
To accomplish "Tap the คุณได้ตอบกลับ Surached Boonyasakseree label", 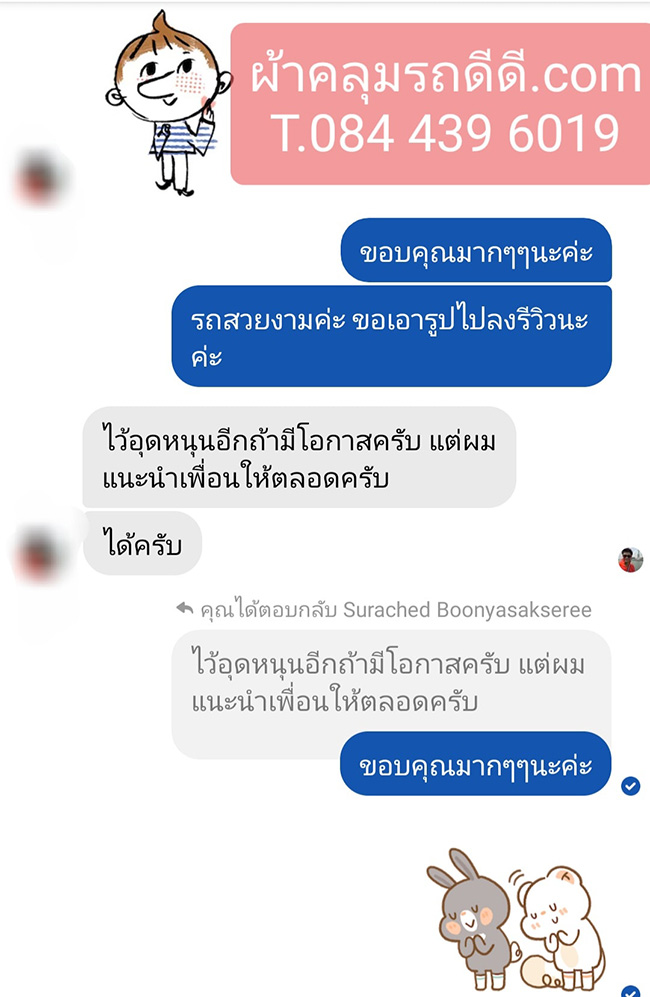I will pyautogui.click(x=396, y=610).
